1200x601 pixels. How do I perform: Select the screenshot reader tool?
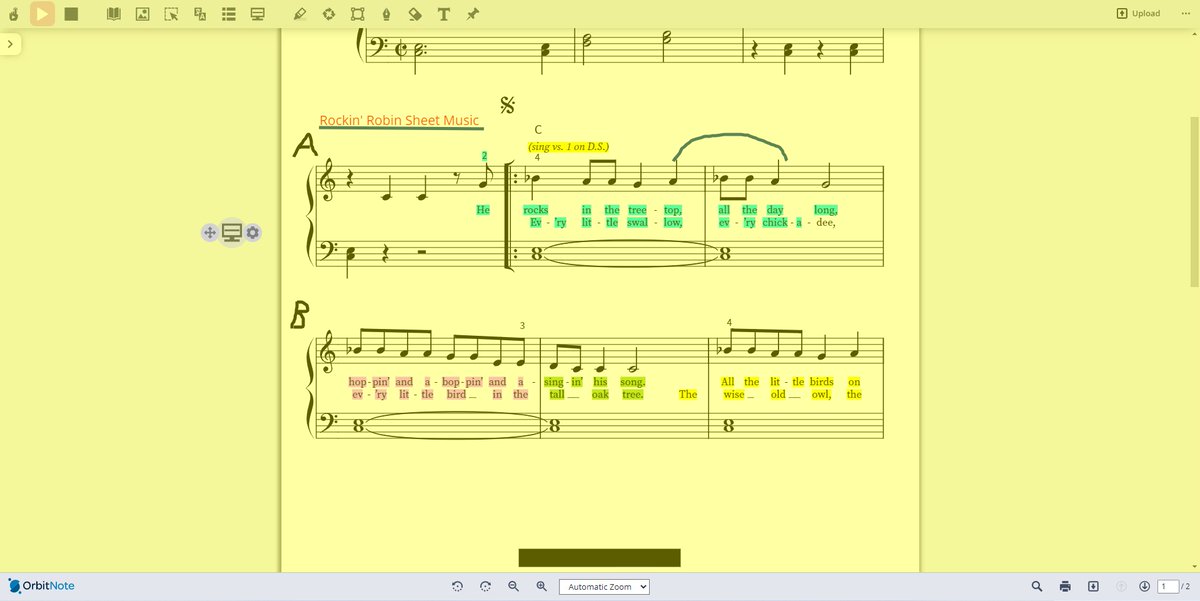coord(171,14)
